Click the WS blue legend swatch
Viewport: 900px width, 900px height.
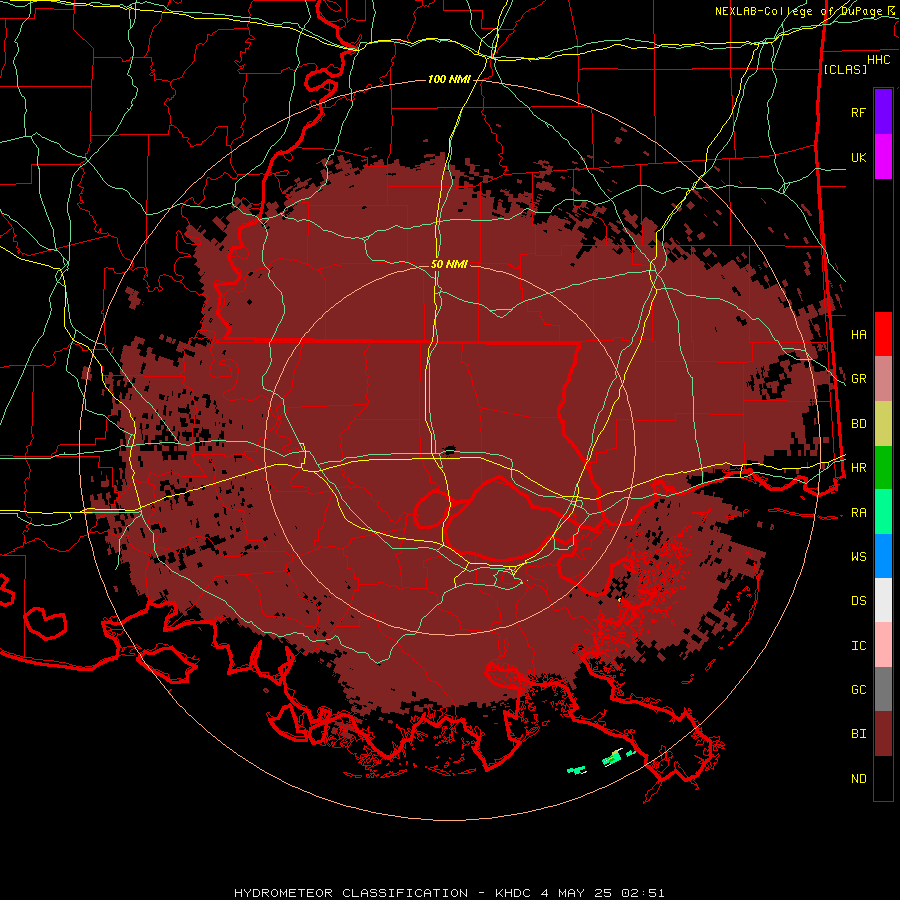tap(883, 556)
